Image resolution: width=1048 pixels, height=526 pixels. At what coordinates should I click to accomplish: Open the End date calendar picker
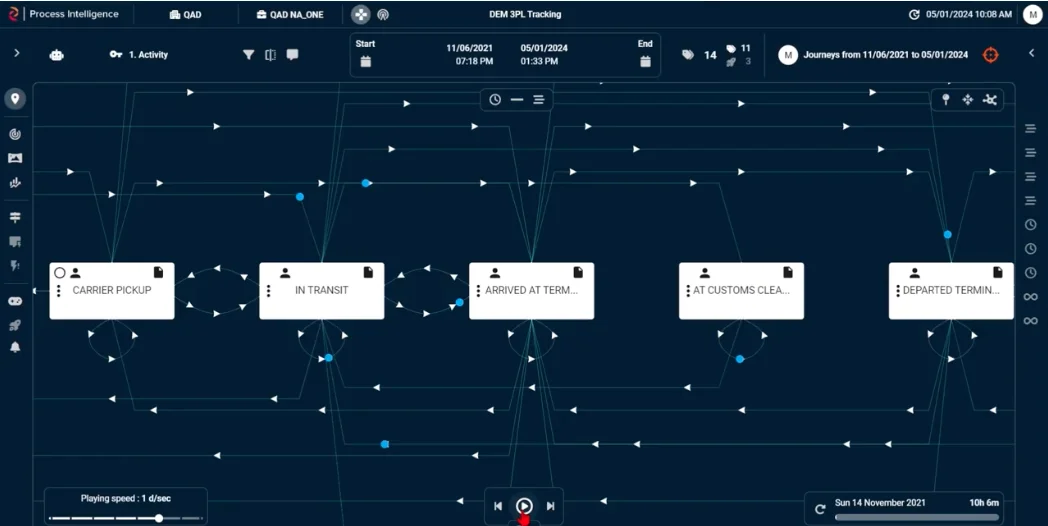645,61
